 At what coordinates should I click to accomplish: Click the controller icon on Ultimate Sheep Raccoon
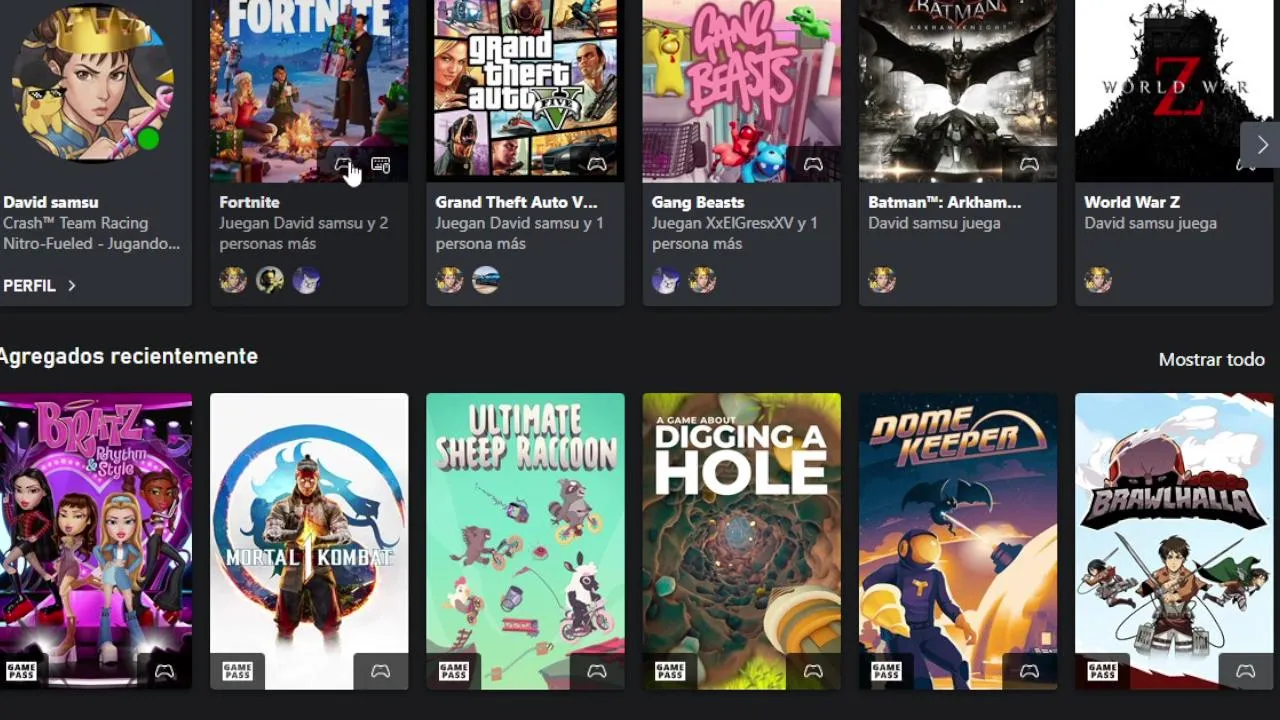pos(597,671)
